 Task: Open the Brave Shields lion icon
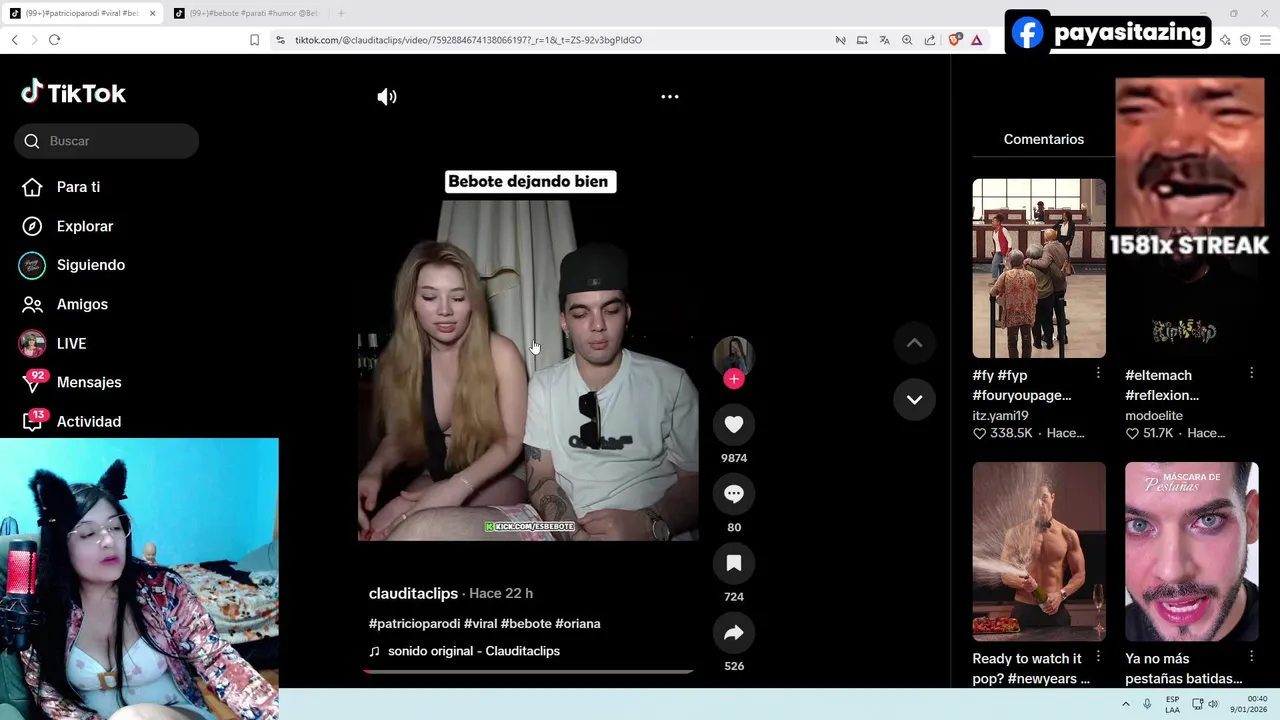pos(954,40)
